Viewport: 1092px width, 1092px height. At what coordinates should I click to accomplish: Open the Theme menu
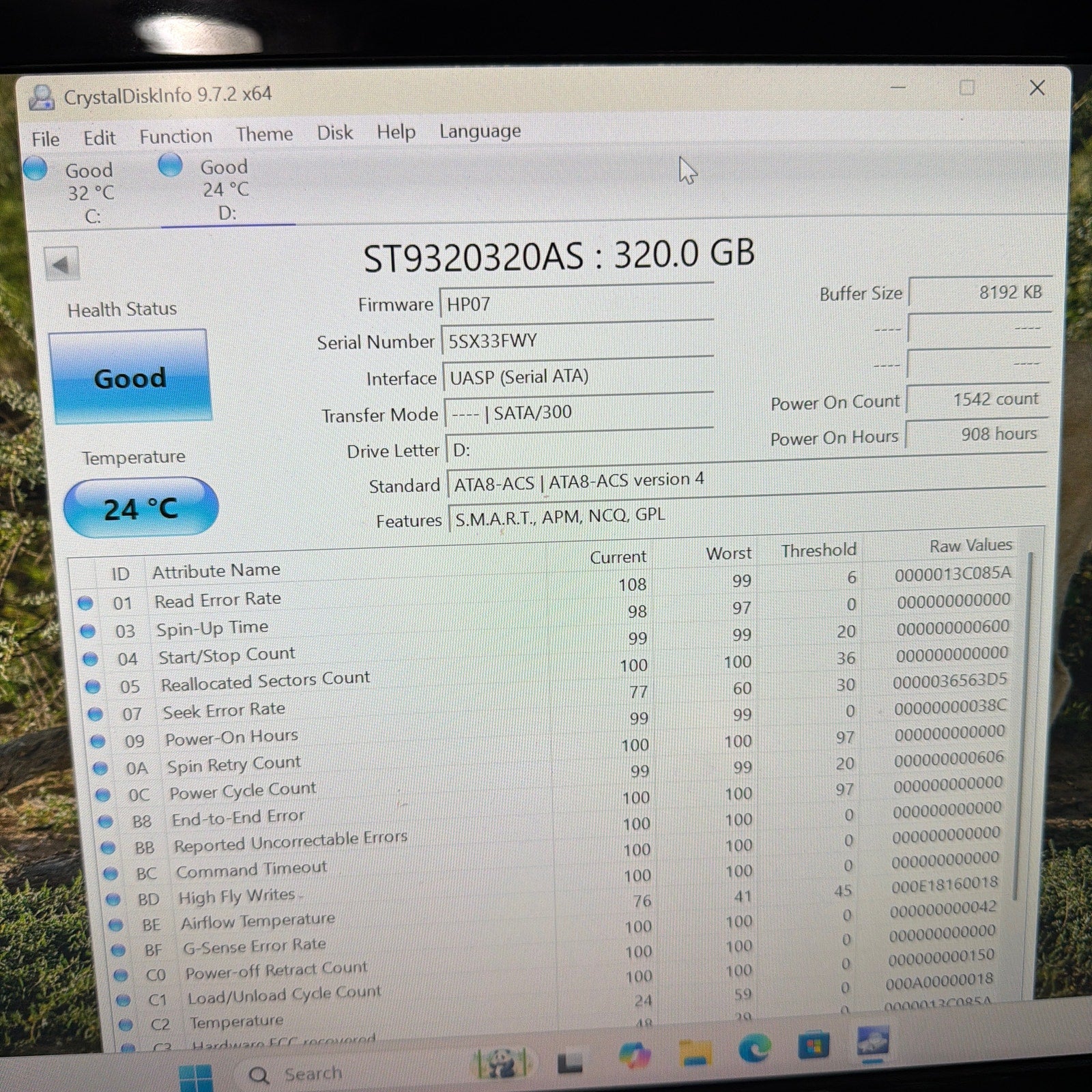265,134
